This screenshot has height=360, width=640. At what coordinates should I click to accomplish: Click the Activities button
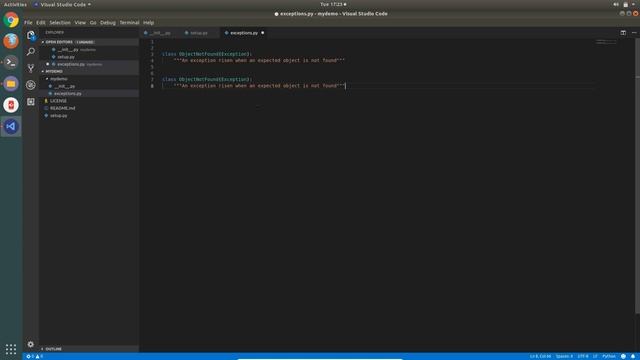point(15,4)
